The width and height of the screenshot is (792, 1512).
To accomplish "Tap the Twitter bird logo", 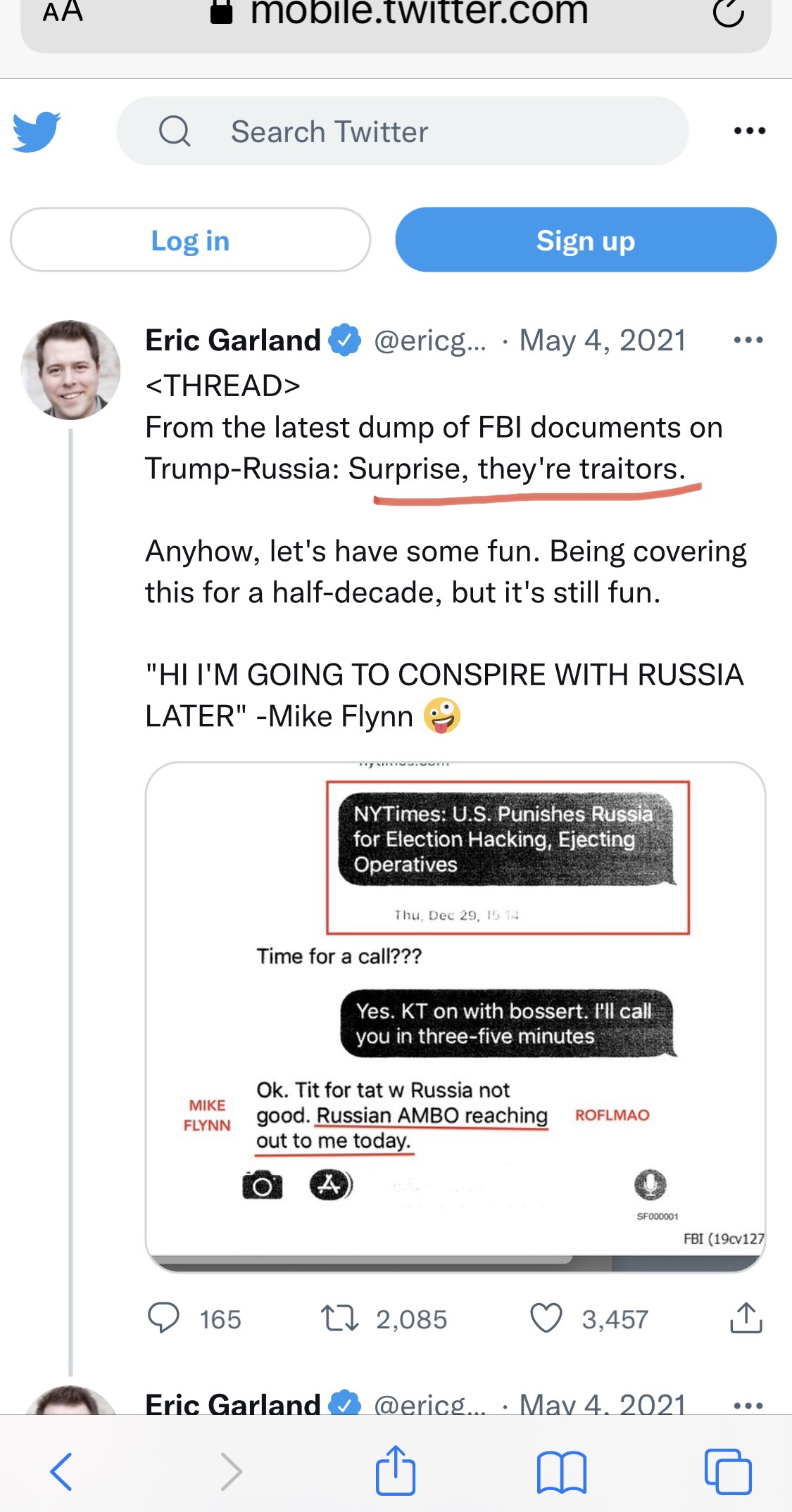I will click(x=37, y=131).
